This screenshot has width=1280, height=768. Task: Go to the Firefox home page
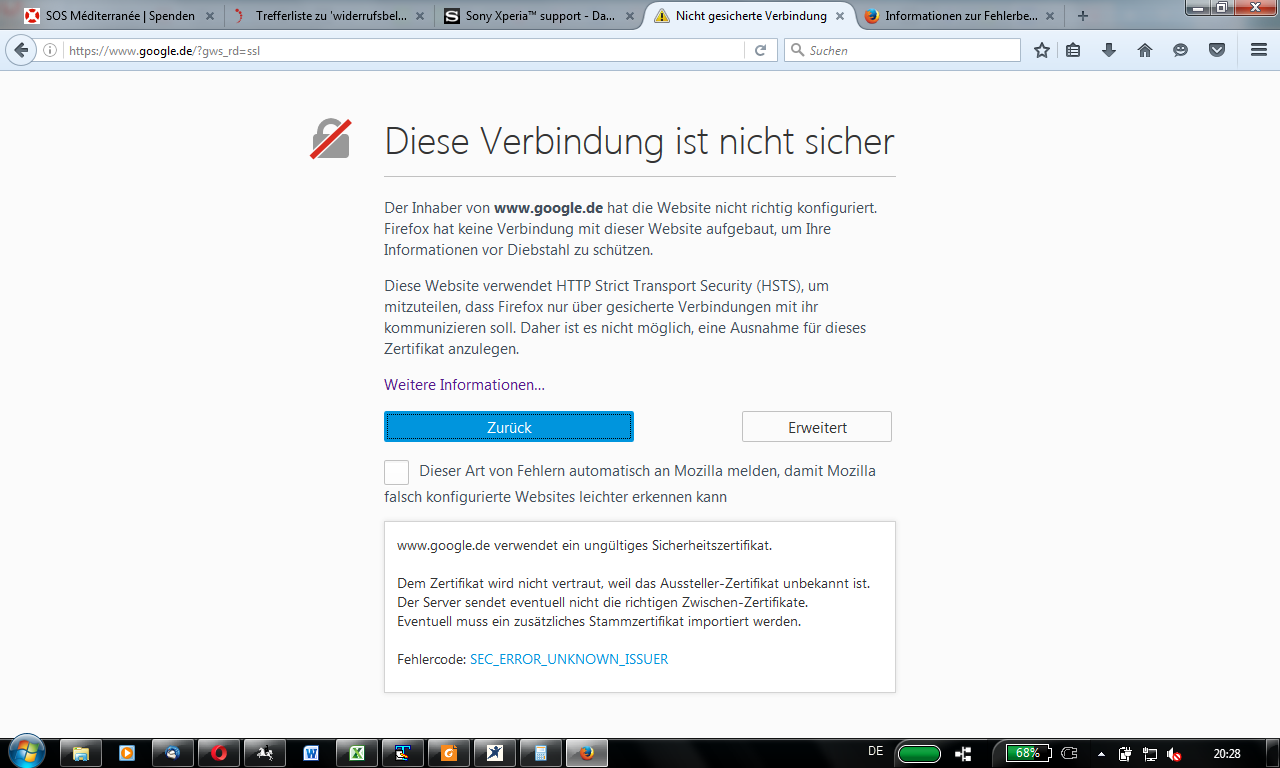(1145, 50)
